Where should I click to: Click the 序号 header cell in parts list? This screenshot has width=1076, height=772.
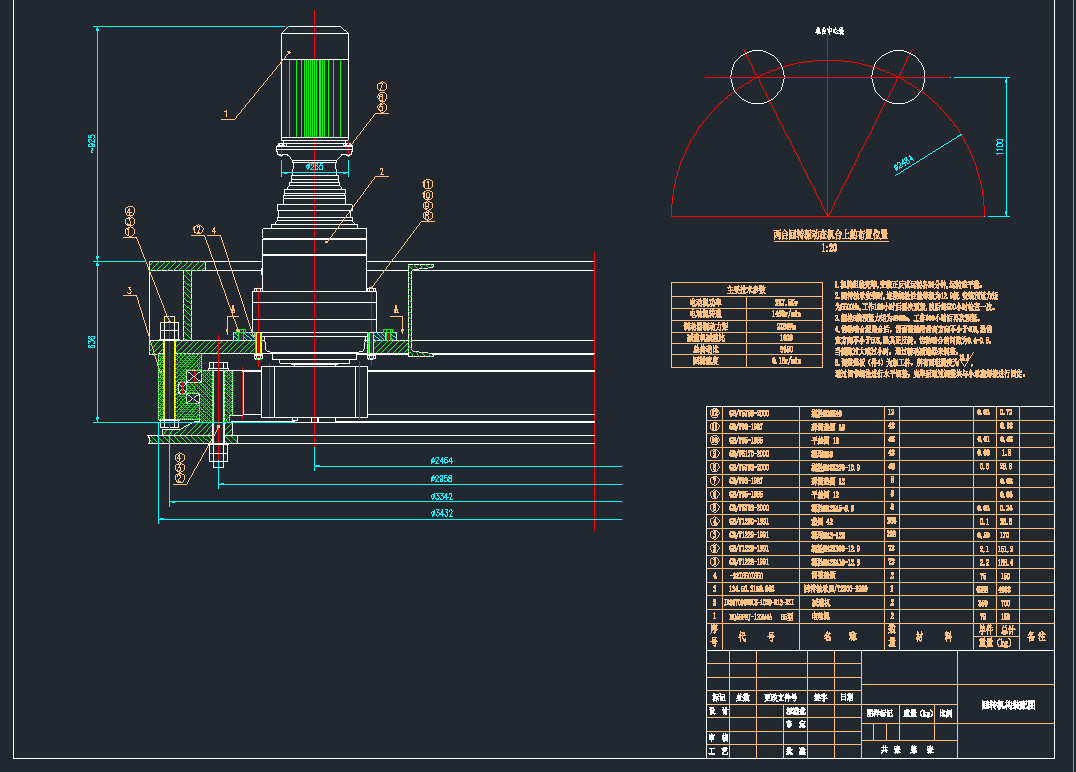(714, 635)
